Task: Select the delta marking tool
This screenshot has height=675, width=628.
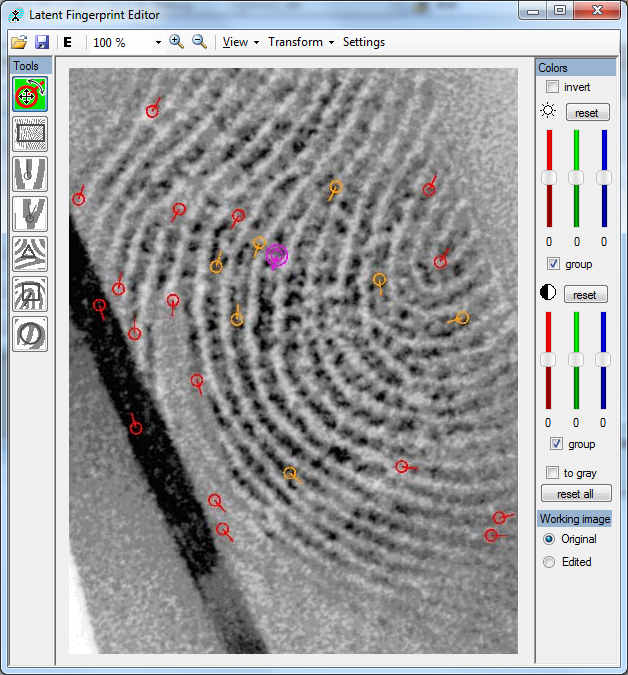Action: pos(30,254)
